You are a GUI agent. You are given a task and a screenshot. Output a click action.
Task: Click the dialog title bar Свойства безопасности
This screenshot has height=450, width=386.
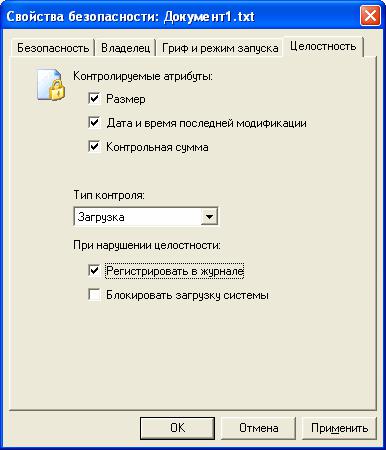(130, 16)
